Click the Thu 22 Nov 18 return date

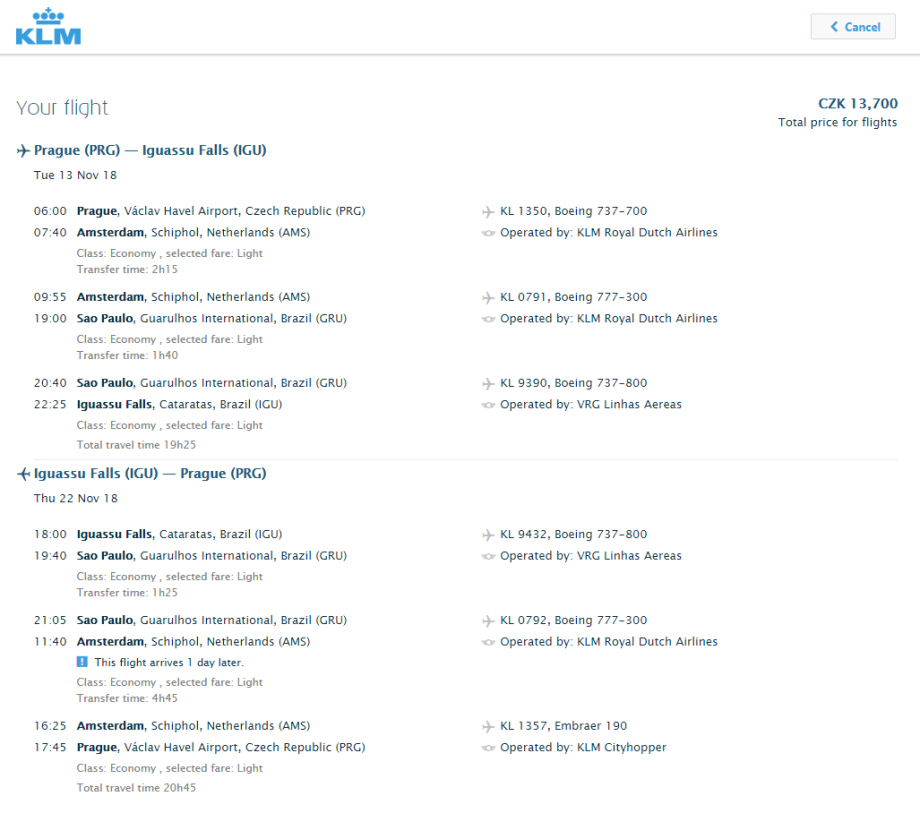[x=75, y=498]
